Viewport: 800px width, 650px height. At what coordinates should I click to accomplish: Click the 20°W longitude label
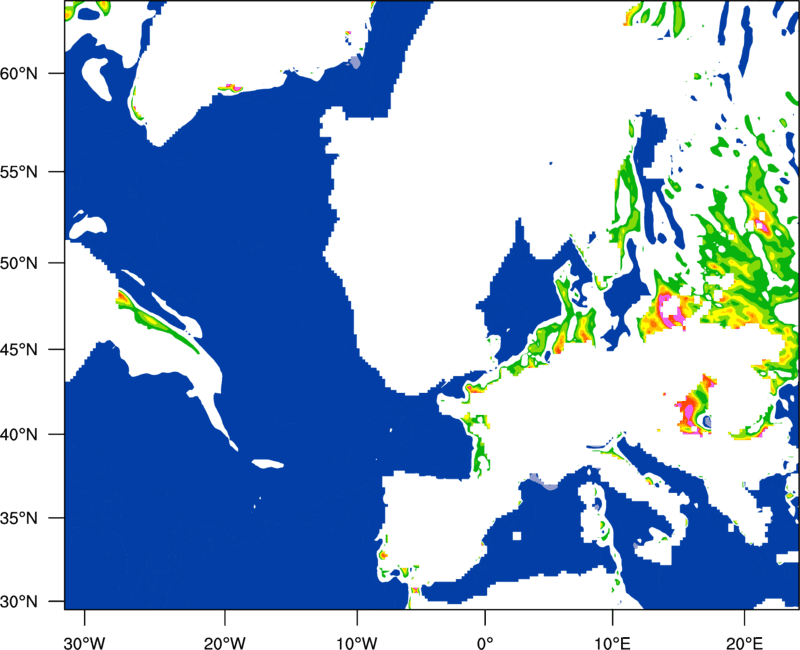point(224,642)
